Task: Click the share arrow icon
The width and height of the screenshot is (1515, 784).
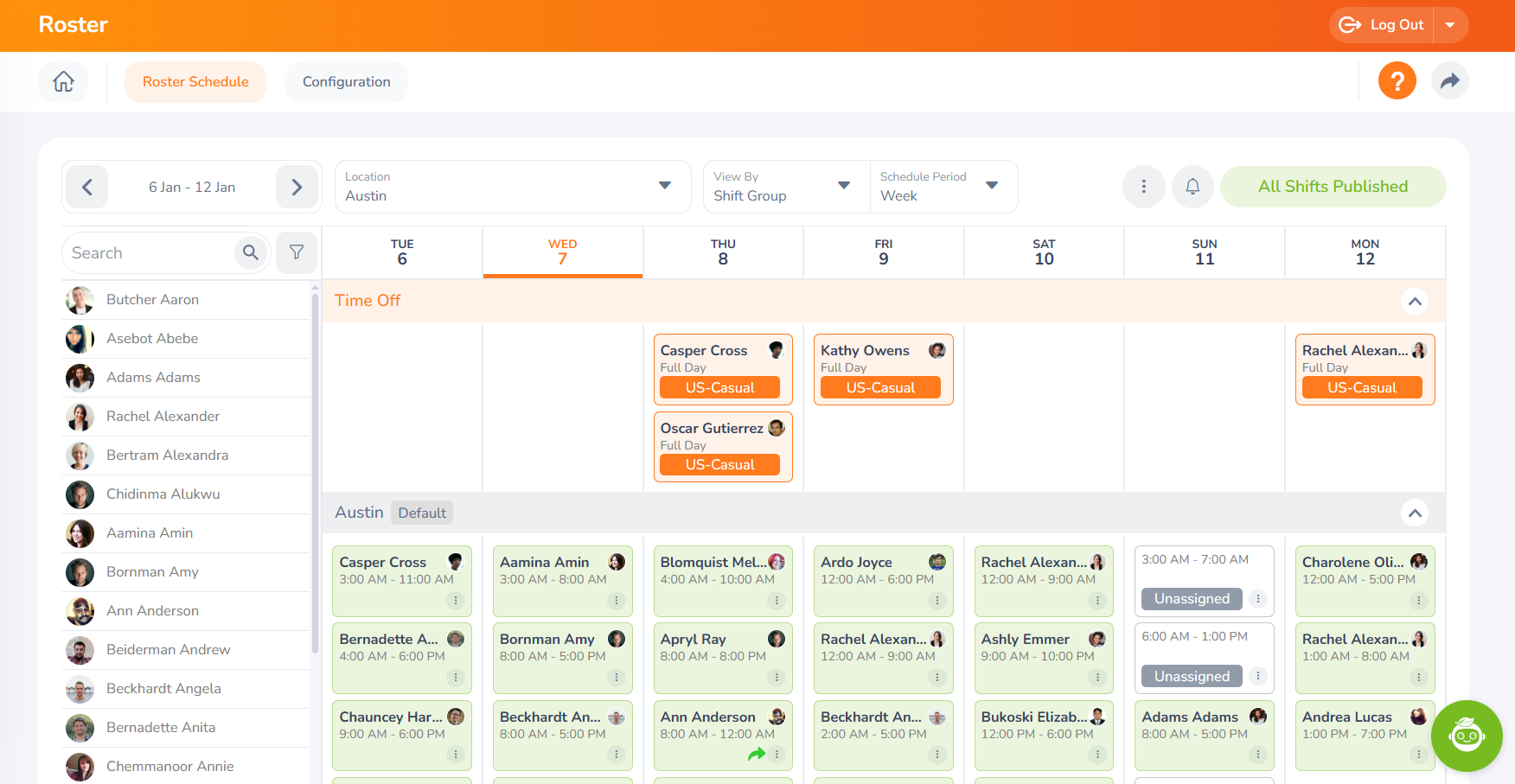Action: coord(1449,81)
